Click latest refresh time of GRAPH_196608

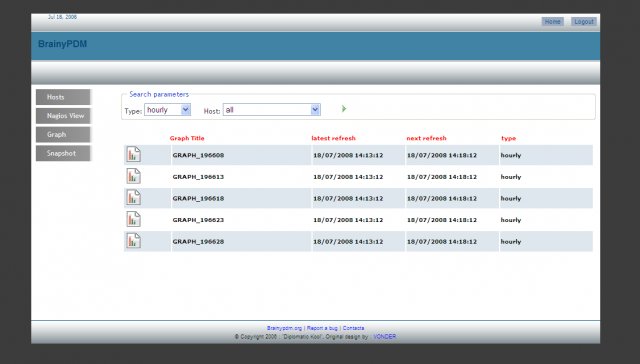[348, 155]
